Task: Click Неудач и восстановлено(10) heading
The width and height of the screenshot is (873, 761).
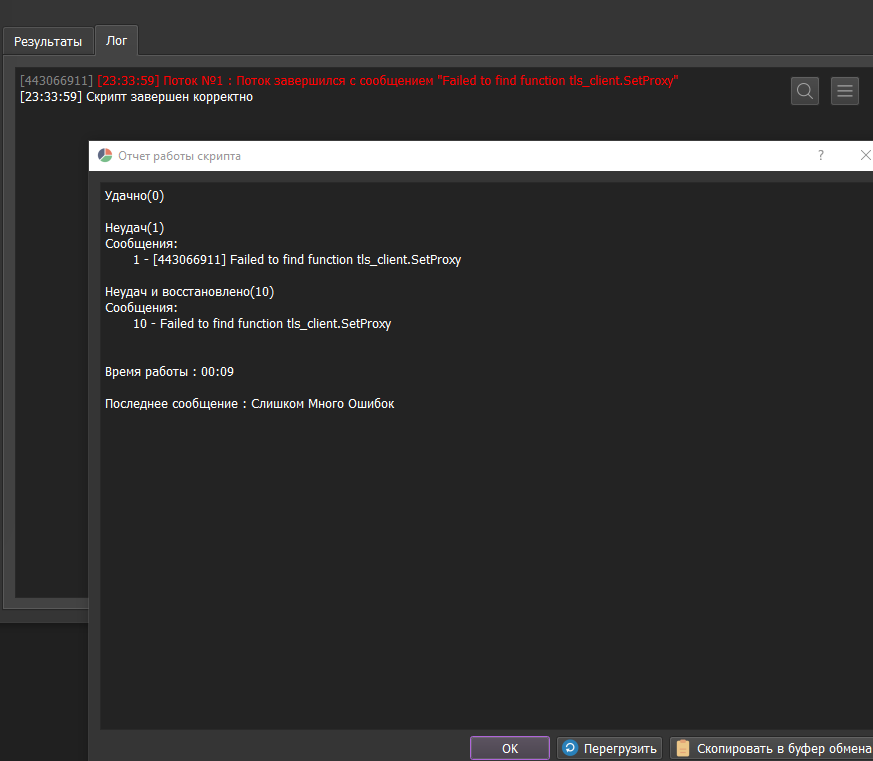Action: point(189,292)
